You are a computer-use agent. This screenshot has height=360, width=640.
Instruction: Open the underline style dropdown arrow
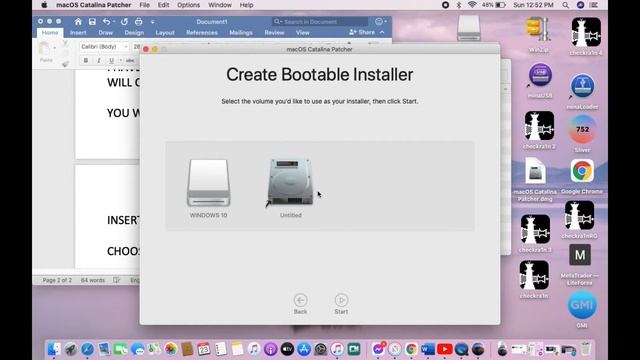coord(120,60)
